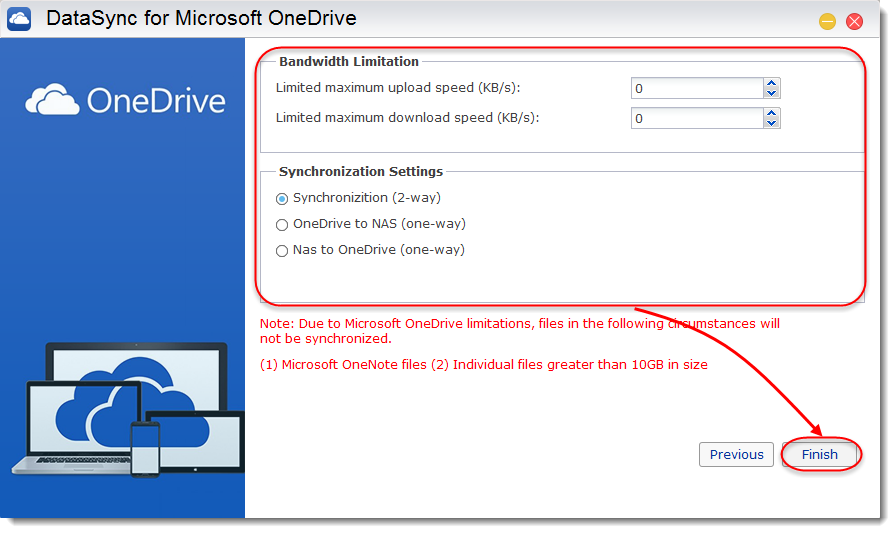Image resolution: width=895 pixels, height=533 pixels.
Task: Select Synchronizition (2-way) option
Action: (281, 199)
